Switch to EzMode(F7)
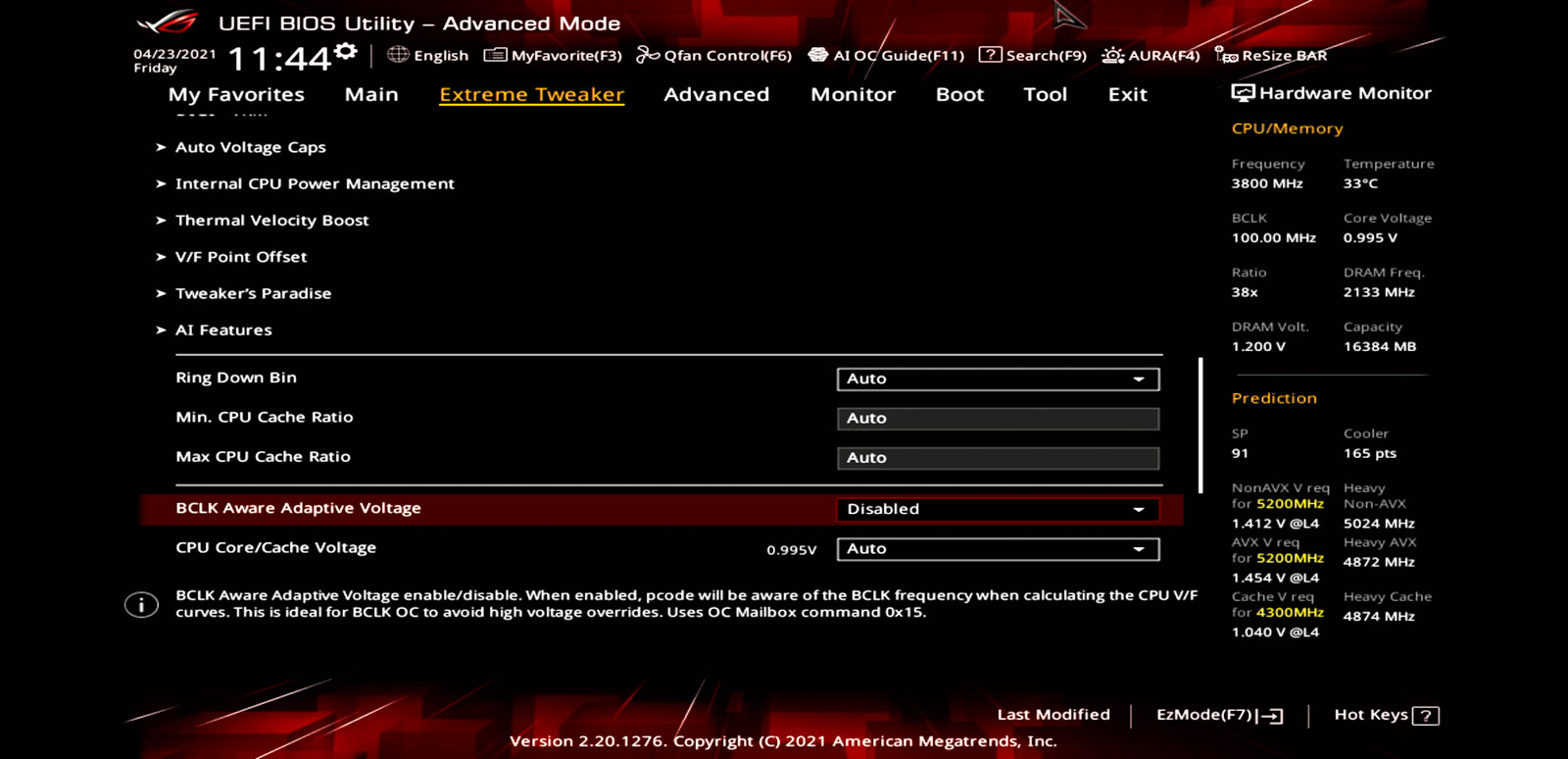The width and height of the screenshot is (1568, 759). coord(1220,715)
